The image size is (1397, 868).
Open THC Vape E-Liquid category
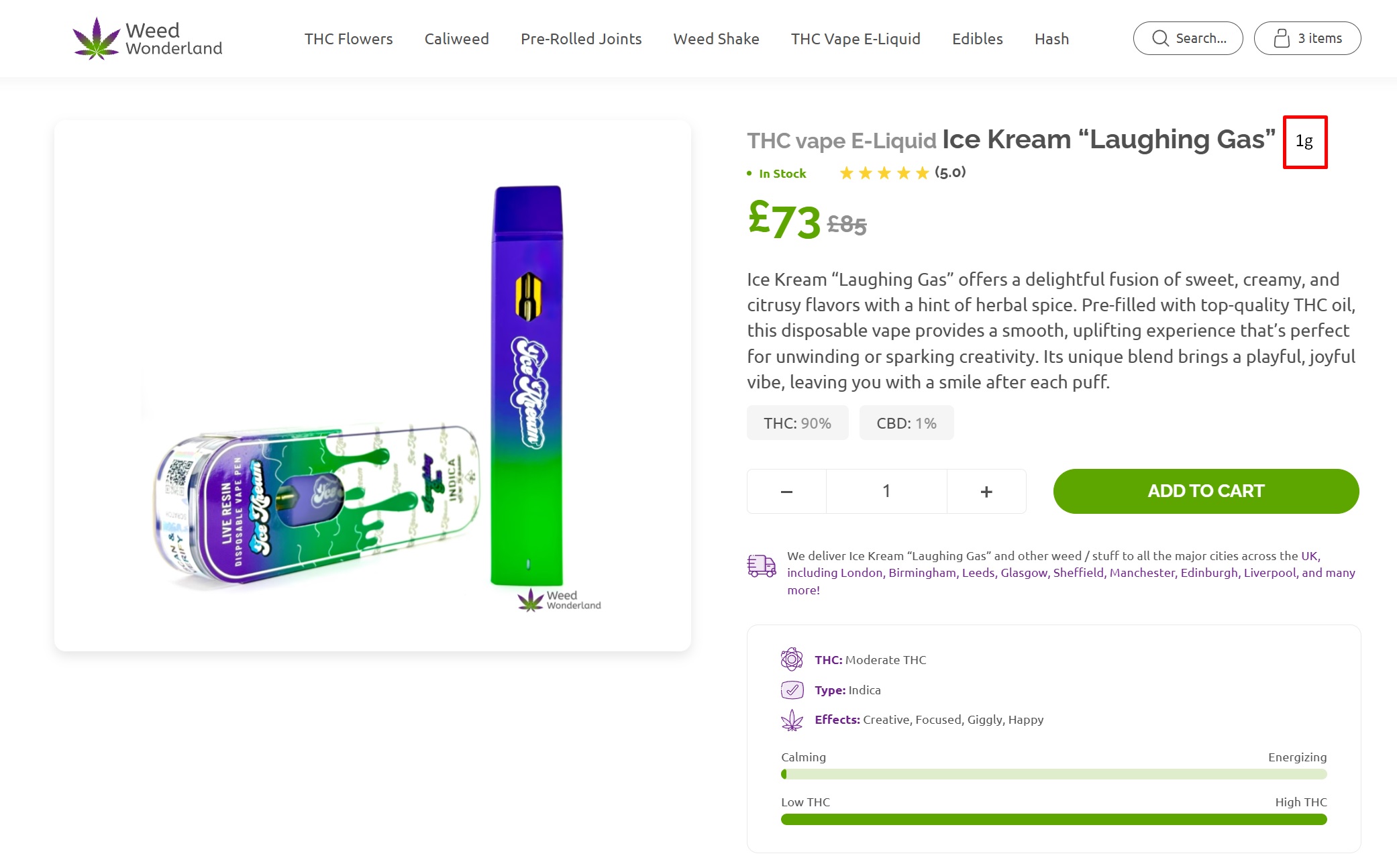[x=856, y=39]
